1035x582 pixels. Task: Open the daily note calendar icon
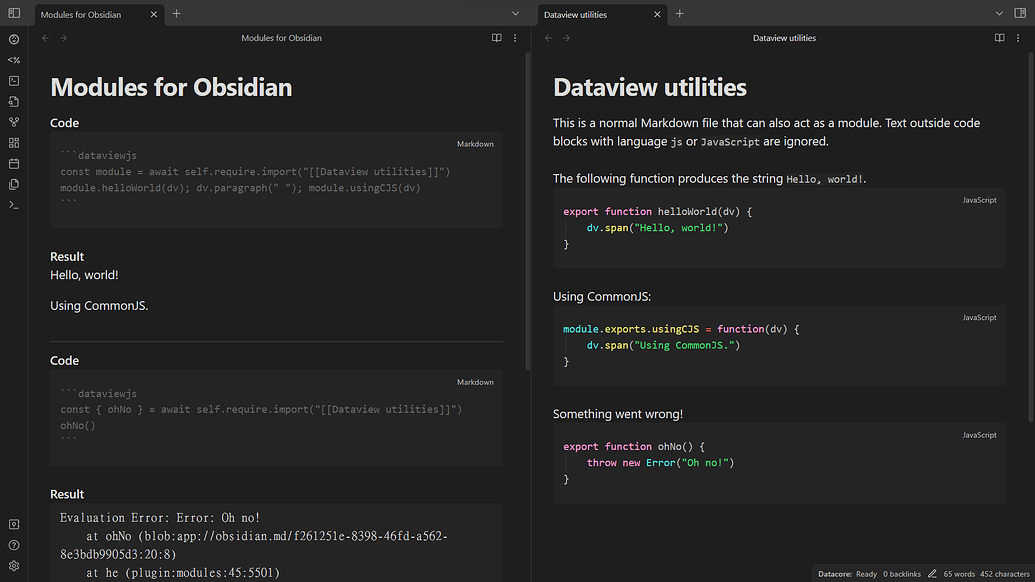click(x=13, y=163)
